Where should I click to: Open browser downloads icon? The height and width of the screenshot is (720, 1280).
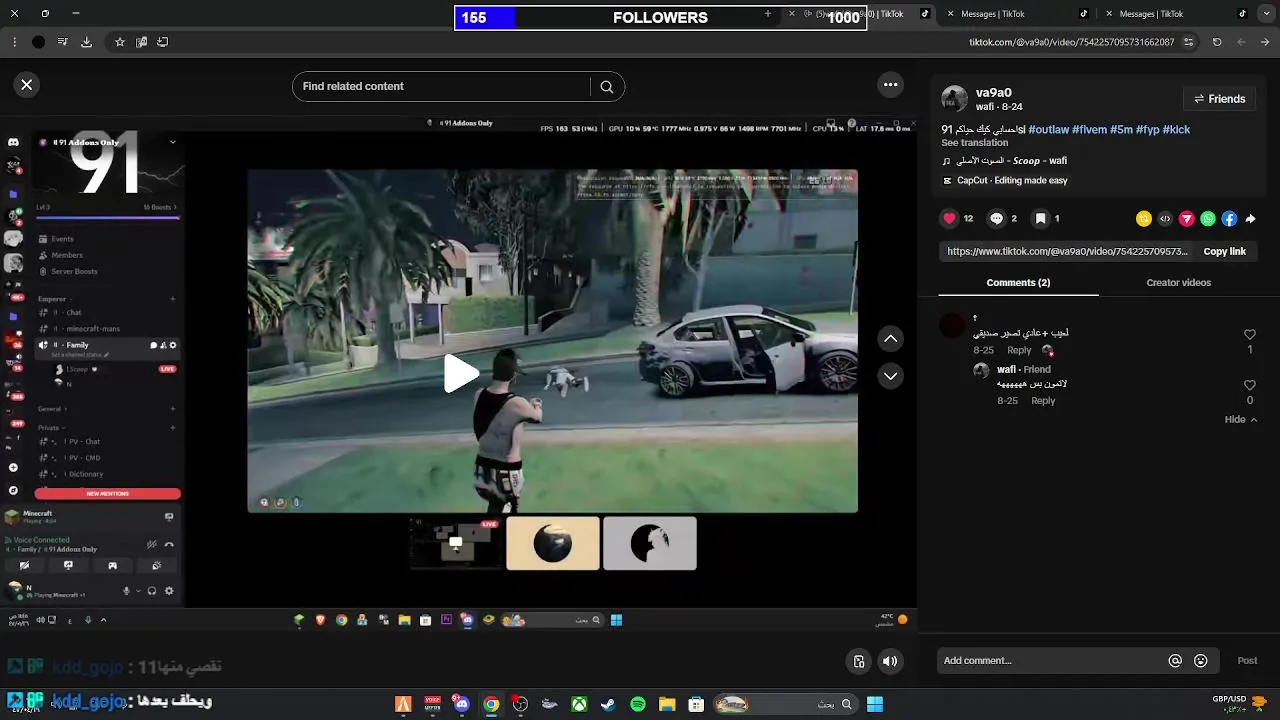click(x=86, y=42)
